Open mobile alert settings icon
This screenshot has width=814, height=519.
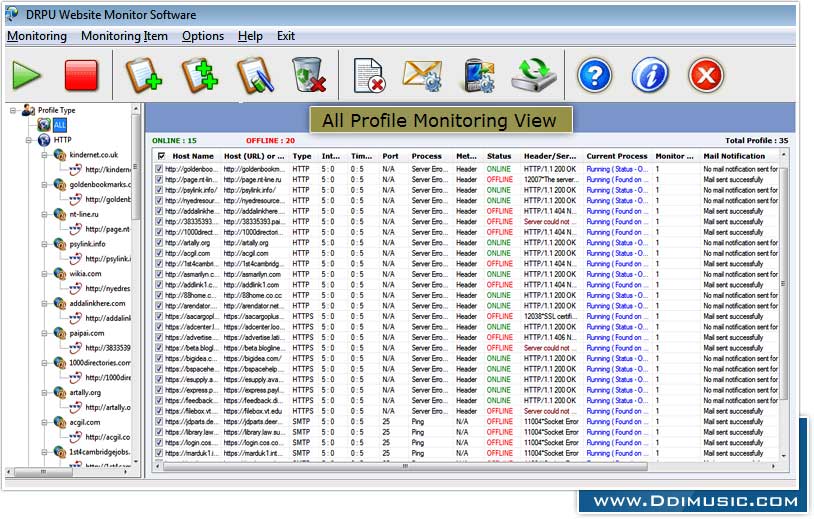478,76
